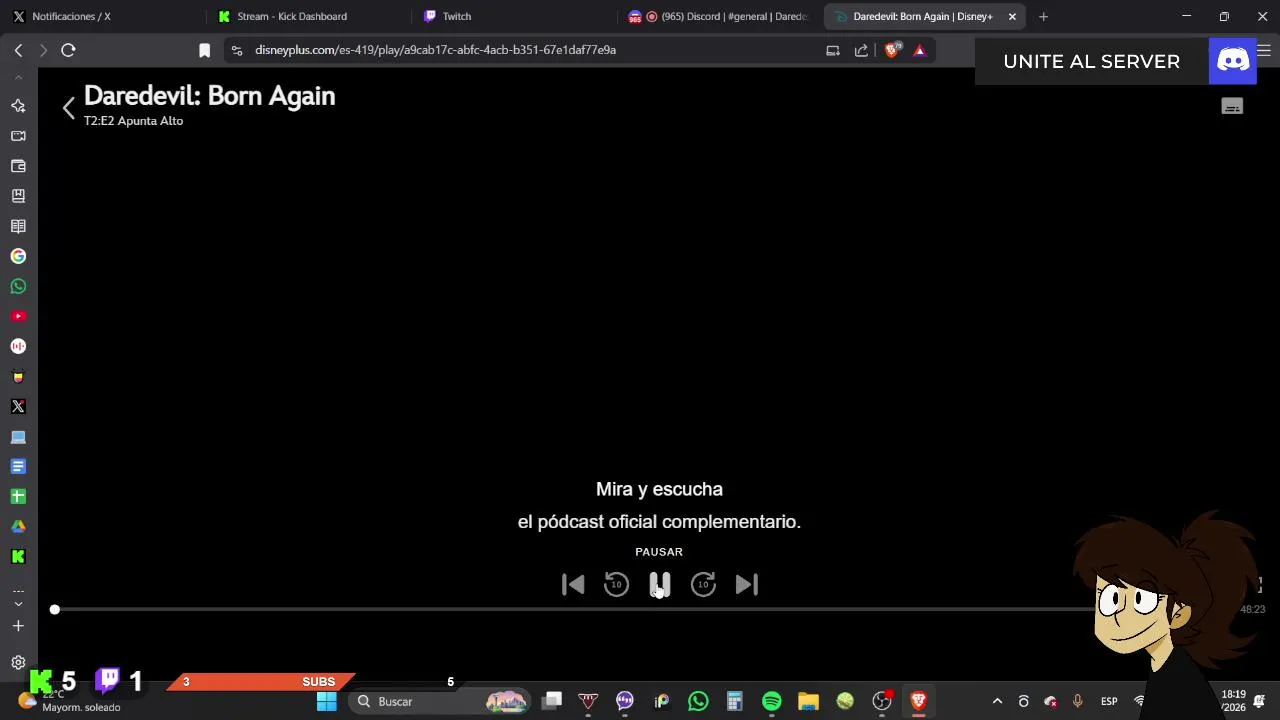1280x720 pixels.
Task: Open a new browser tab
Action: (x=1043, y=16)
